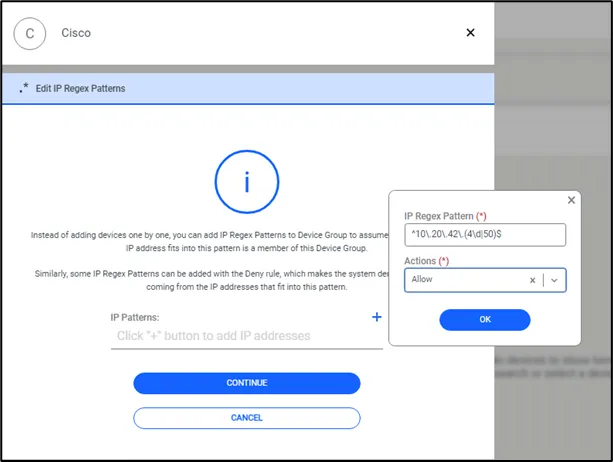
Task: Focus the IP Regex Pattern input field
Action: (485, 235)
